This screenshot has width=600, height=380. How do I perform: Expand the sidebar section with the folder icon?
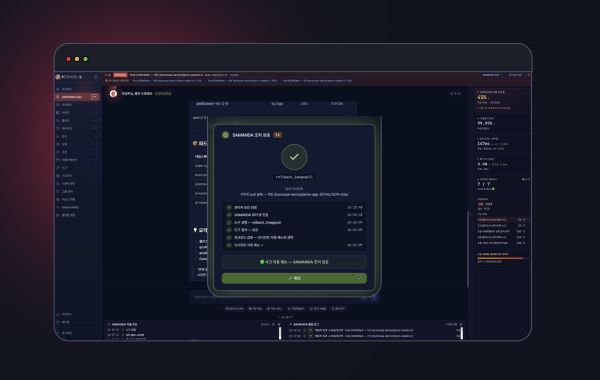pyautogui.click(x=77, y=160)
